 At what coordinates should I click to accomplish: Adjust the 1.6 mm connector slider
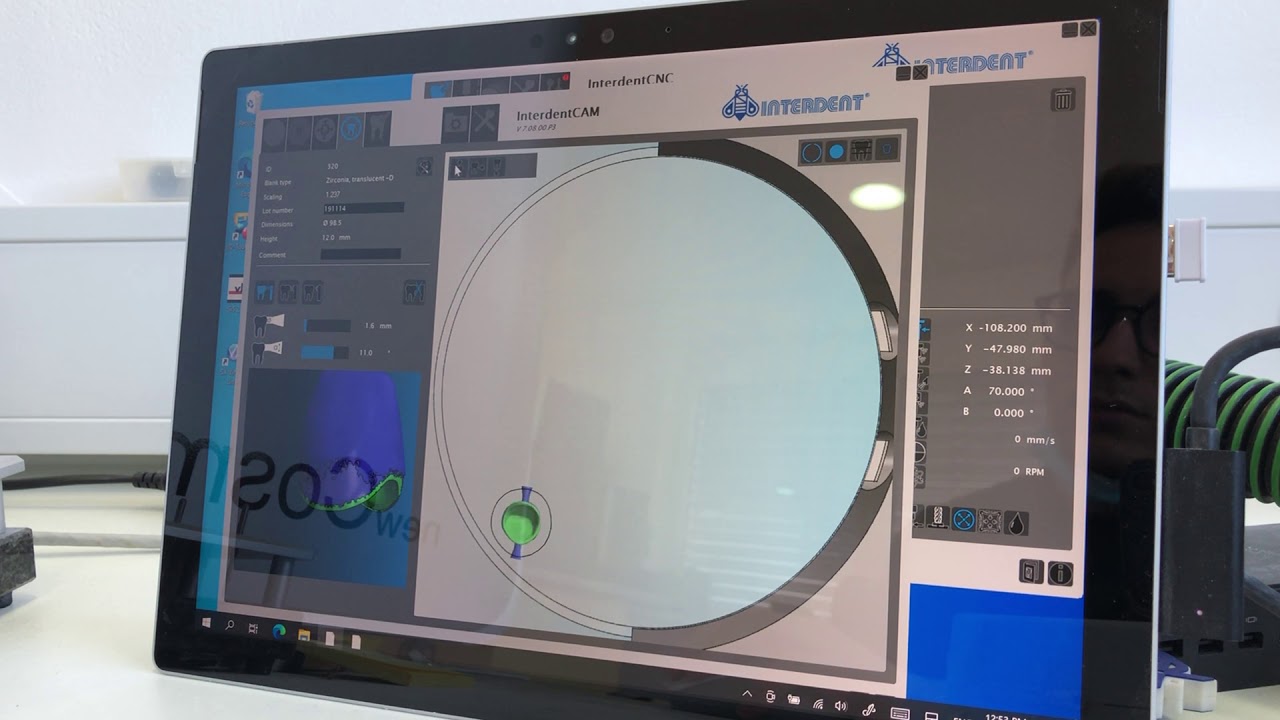[x=327, y=325]
